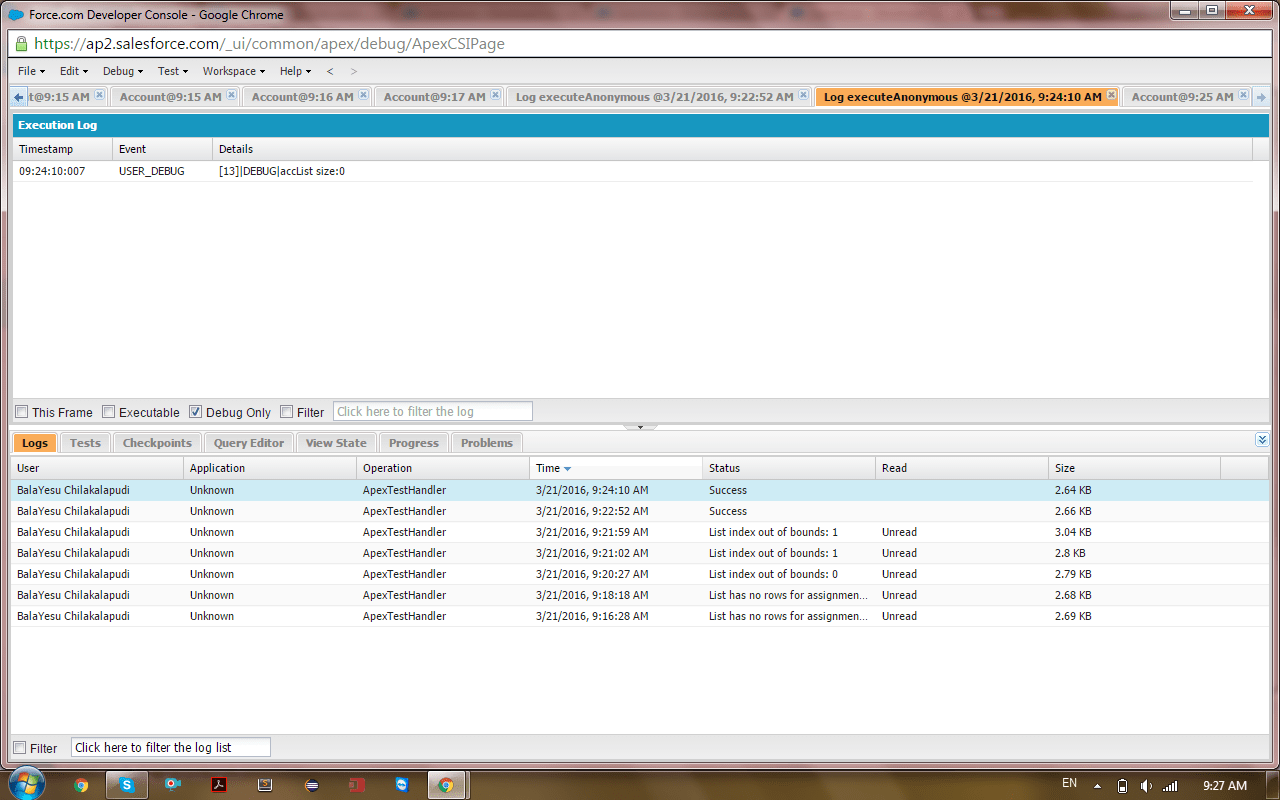This screenshot has height=800, width=1280.
Task: Open the Progress tab
Action: coord(414,443)
